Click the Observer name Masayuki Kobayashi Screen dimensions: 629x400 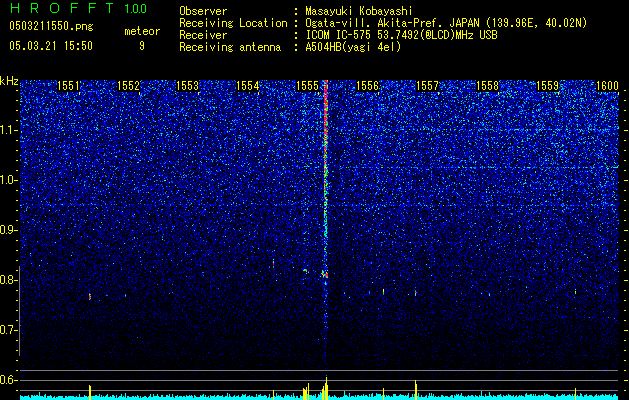tap(359, 11)
